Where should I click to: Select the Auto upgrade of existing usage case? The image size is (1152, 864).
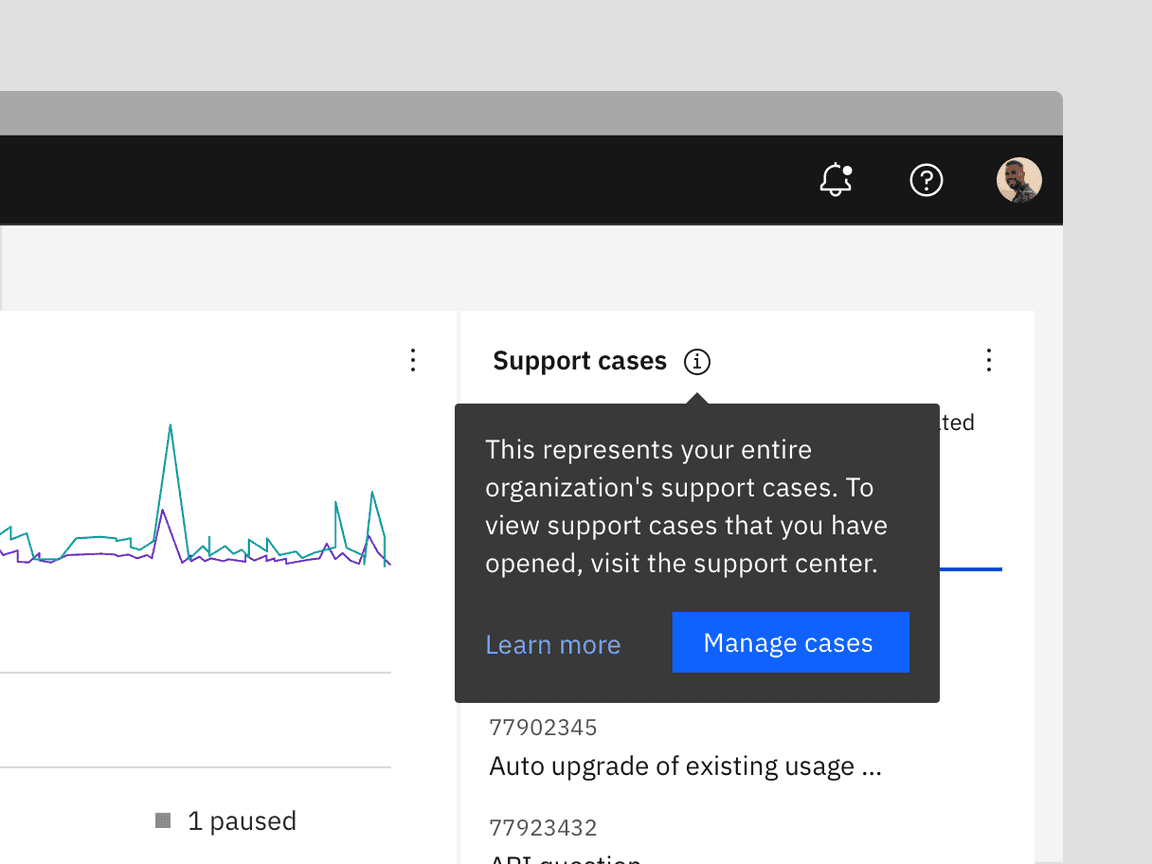[x=685, y=766]
